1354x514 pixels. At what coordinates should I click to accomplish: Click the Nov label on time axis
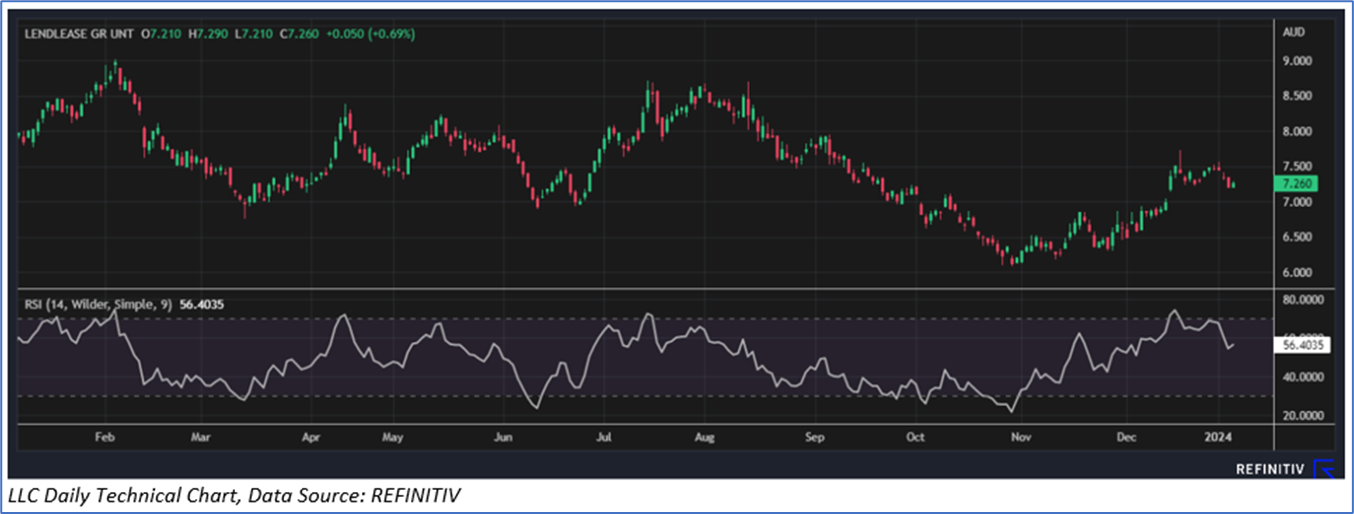[1020, 438]
